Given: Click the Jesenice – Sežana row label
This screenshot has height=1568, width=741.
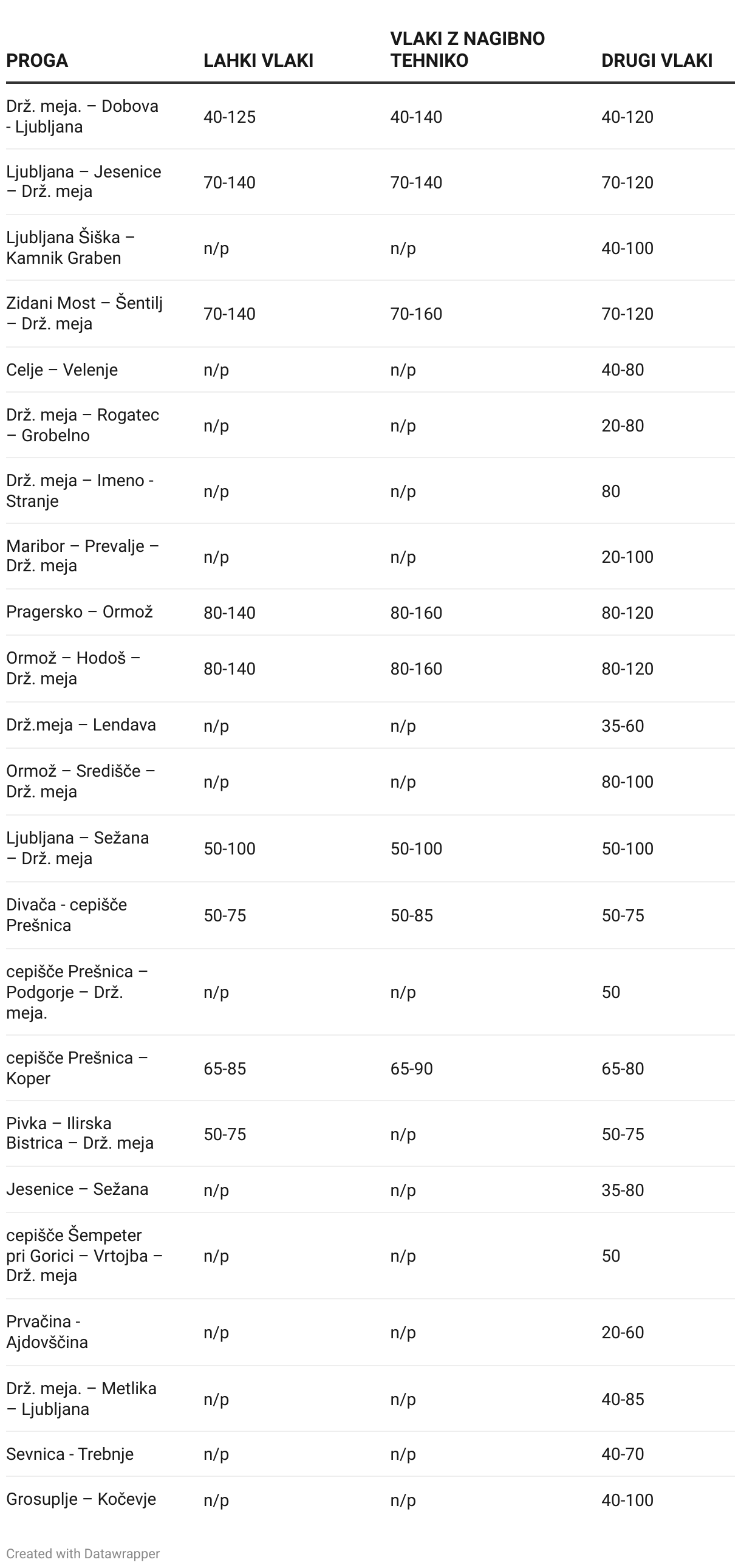Looking at the screenshot, I should (77, 1189).
